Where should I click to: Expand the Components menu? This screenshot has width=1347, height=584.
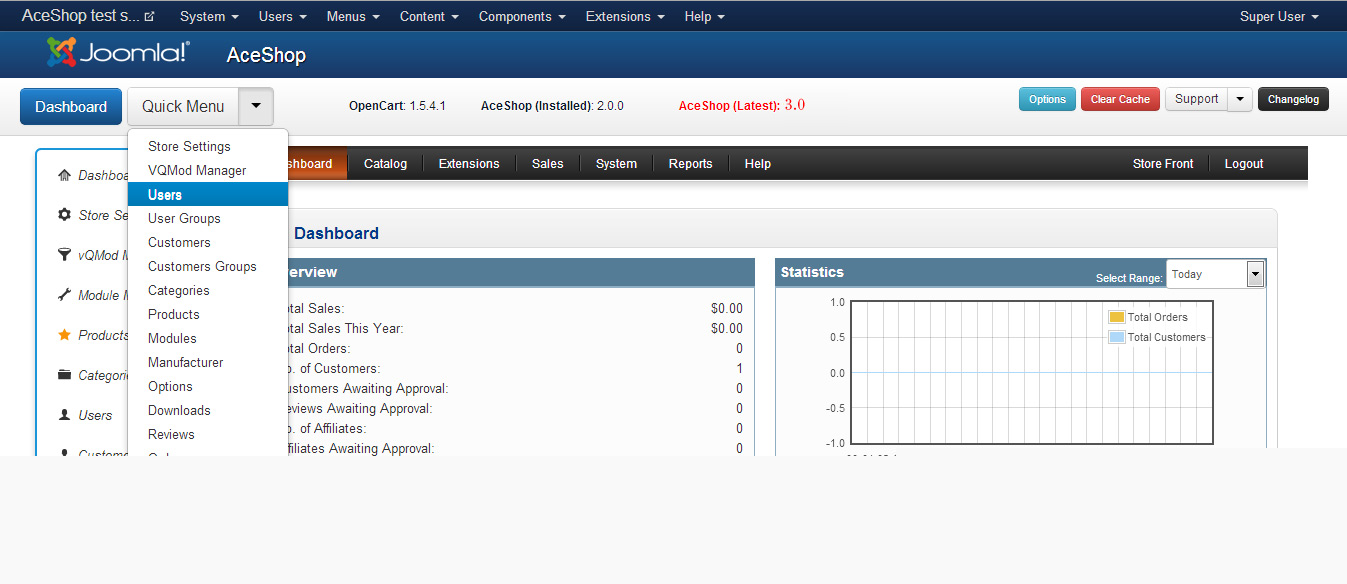point(522,17)
